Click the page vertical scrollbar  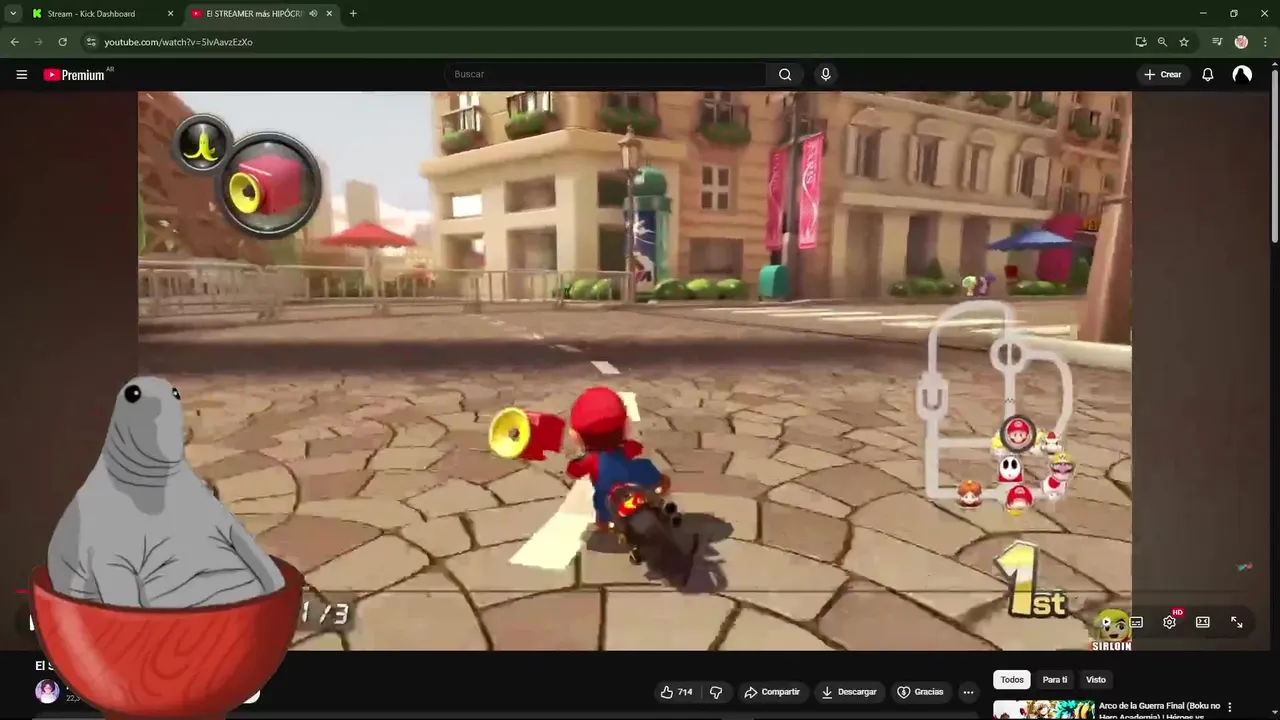[x=1274, y=155]
